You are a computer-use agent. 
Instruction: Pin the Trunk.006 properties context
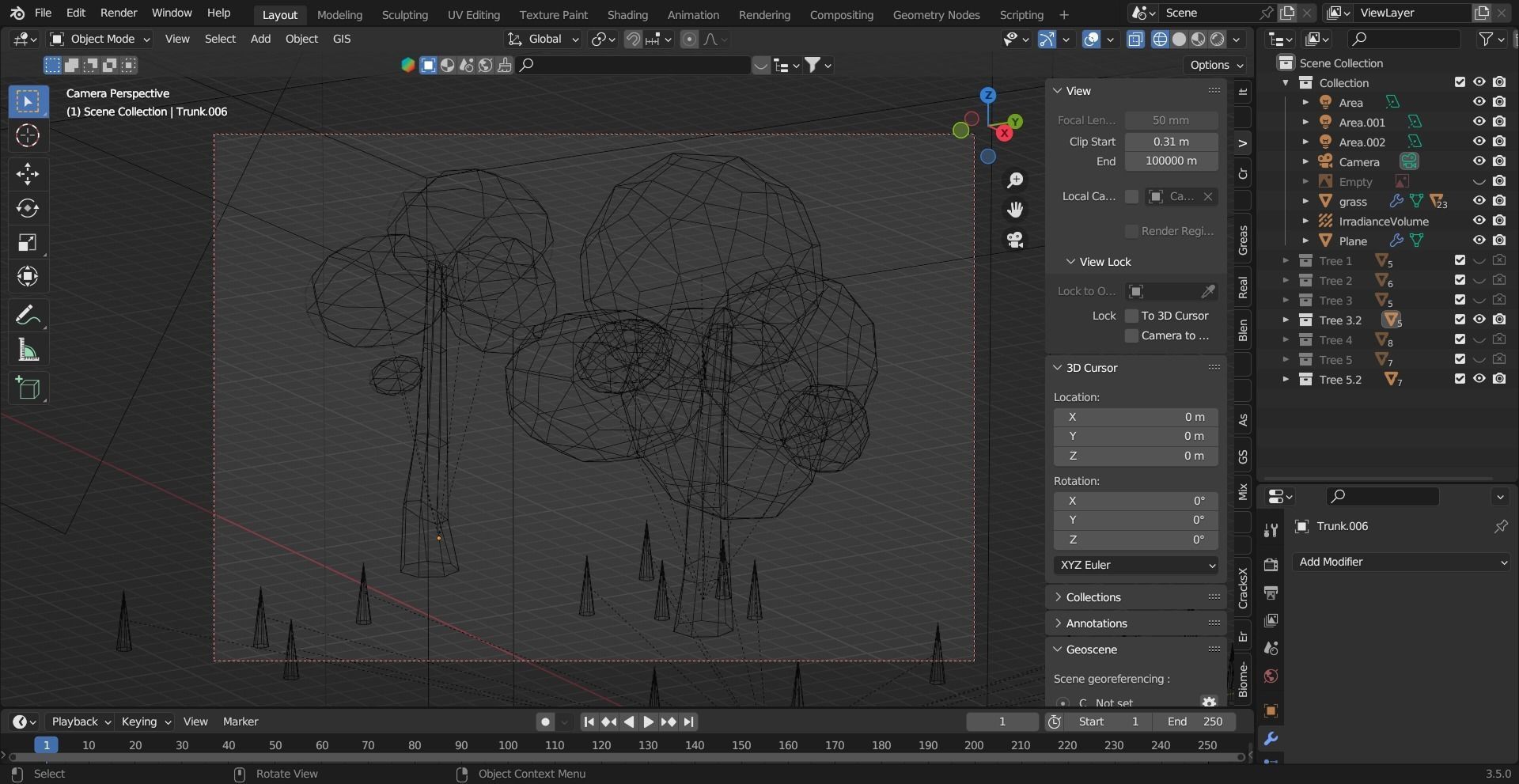[x=1501, y=526]
